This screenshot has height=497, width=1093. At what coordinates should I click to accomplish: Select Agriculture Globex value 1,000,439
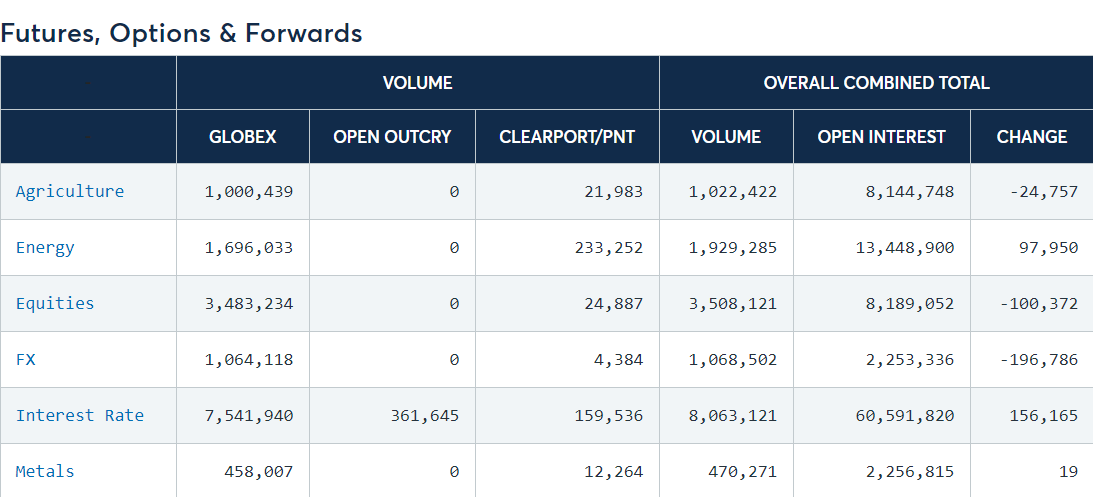click(x=249, y=192)
